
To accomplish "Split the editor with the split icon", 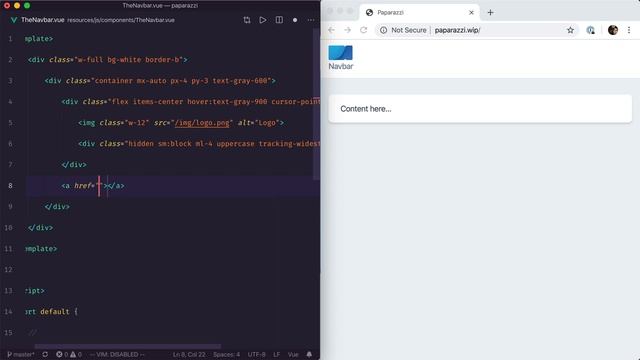I will (279, 20).
